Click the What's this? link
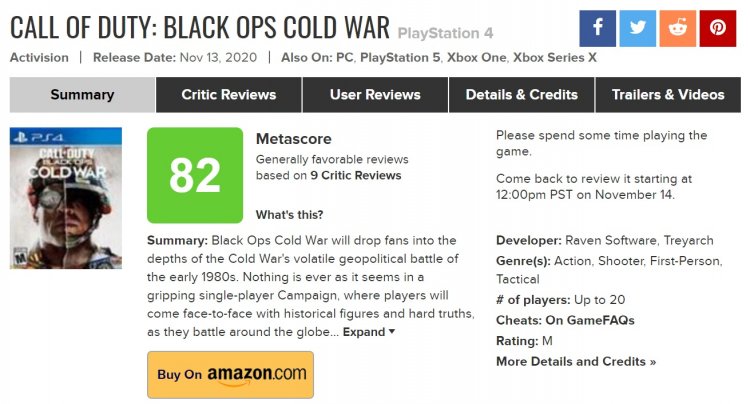The height and width of the screenshot is (404, 750). 289,215
